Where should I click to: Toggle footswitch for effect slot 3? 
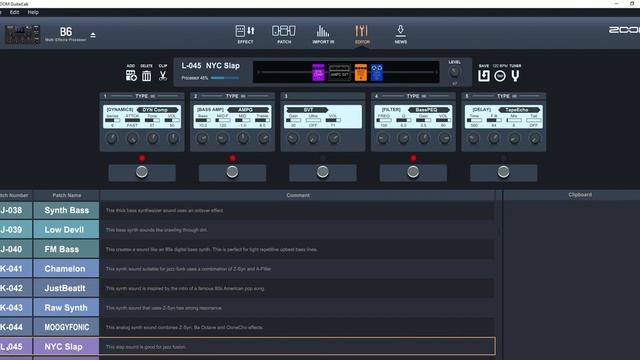[322, 172]
